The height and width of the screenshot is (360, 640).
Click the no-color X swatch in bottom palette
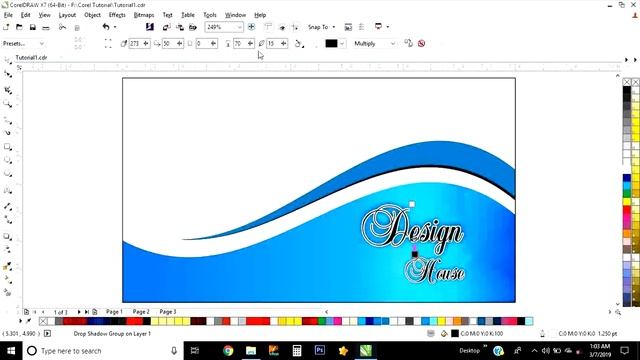pyautogui.click(x=43, y=321)
